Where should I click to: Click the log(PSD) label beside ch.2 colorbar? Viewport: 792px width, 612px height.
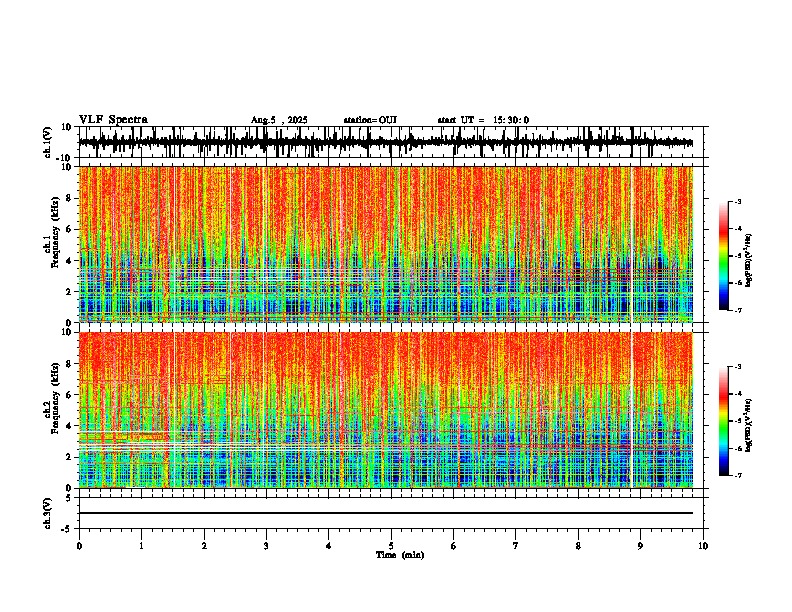click(749, 426)
